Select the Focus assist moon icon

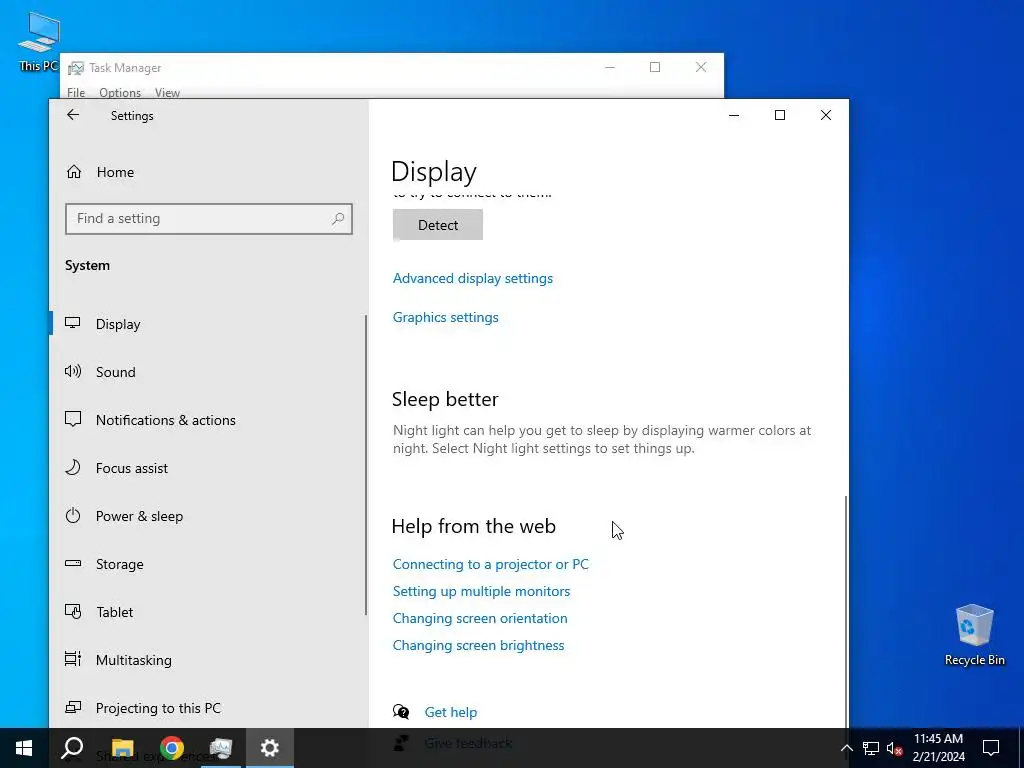tap(72, 468)
